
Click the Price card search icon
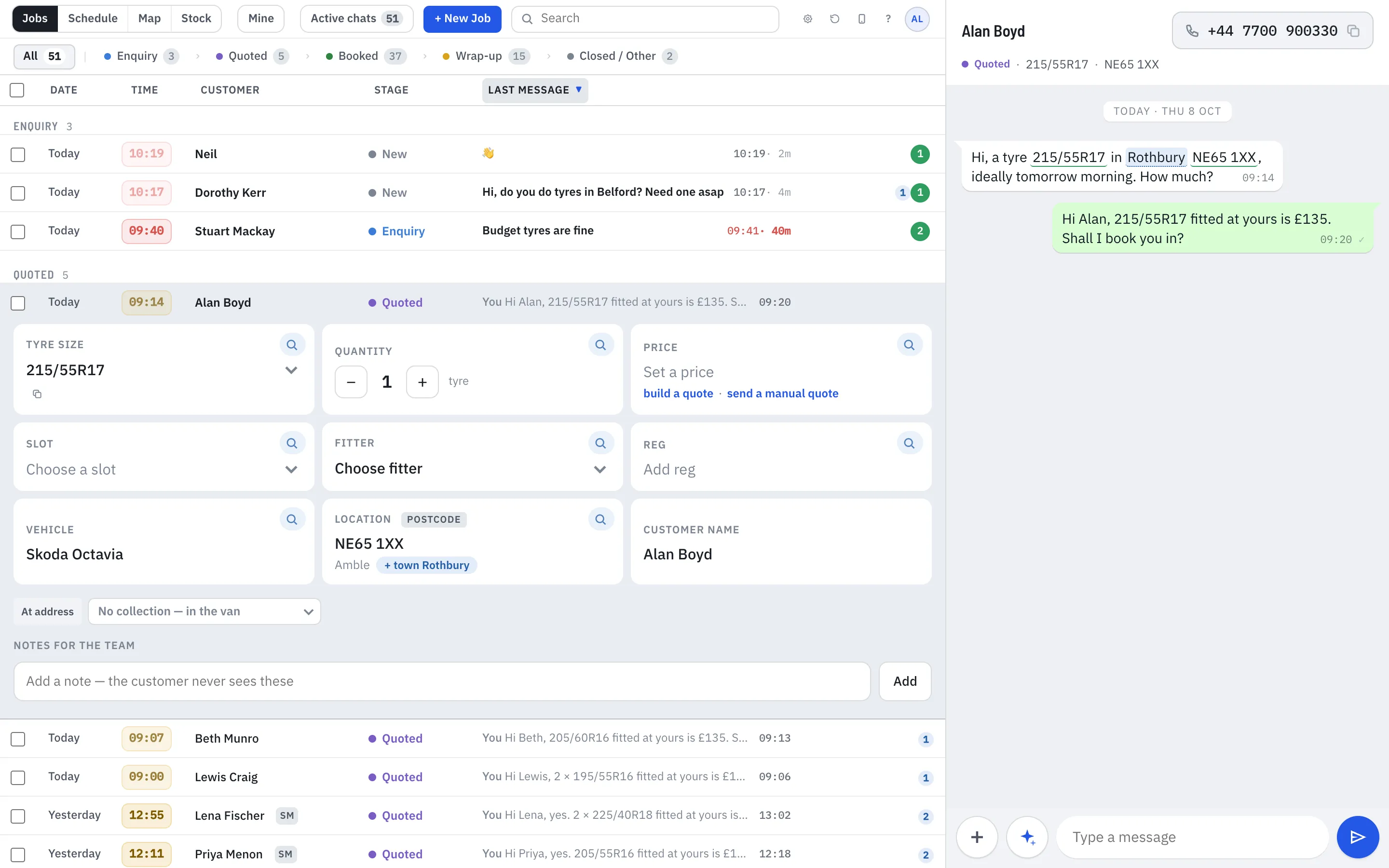pos(909,345)
